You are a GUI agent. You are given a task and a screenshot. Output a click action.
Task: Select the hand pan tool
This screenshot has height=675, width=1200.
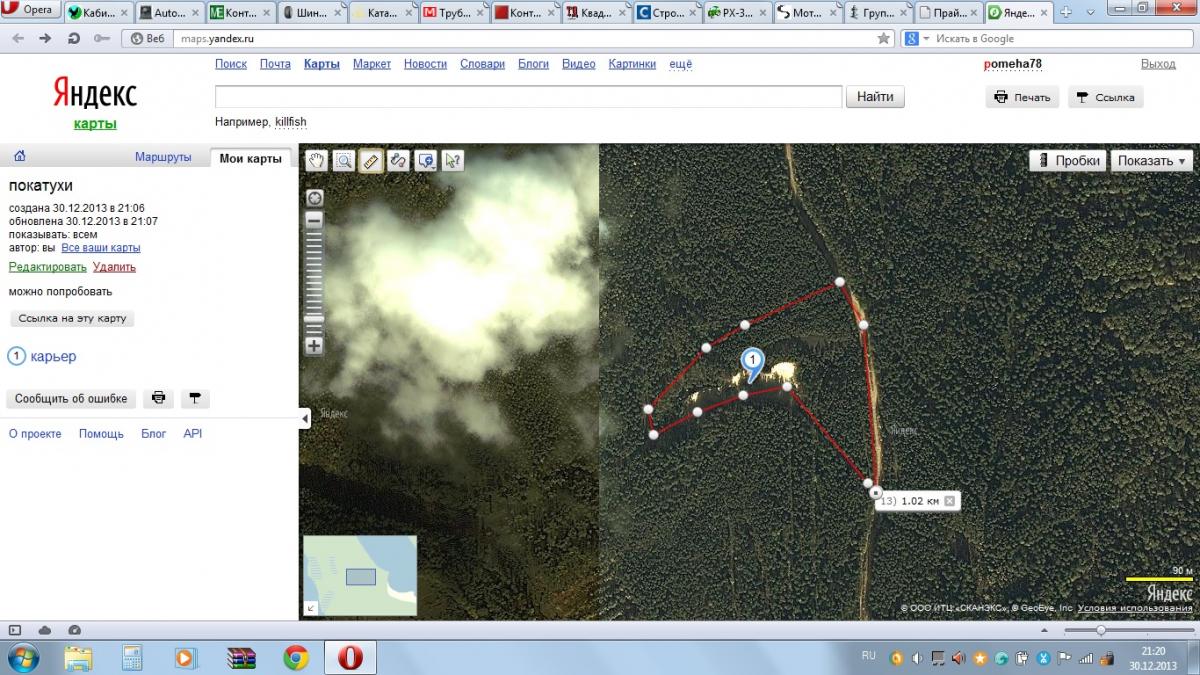click(x=317, y=161)
